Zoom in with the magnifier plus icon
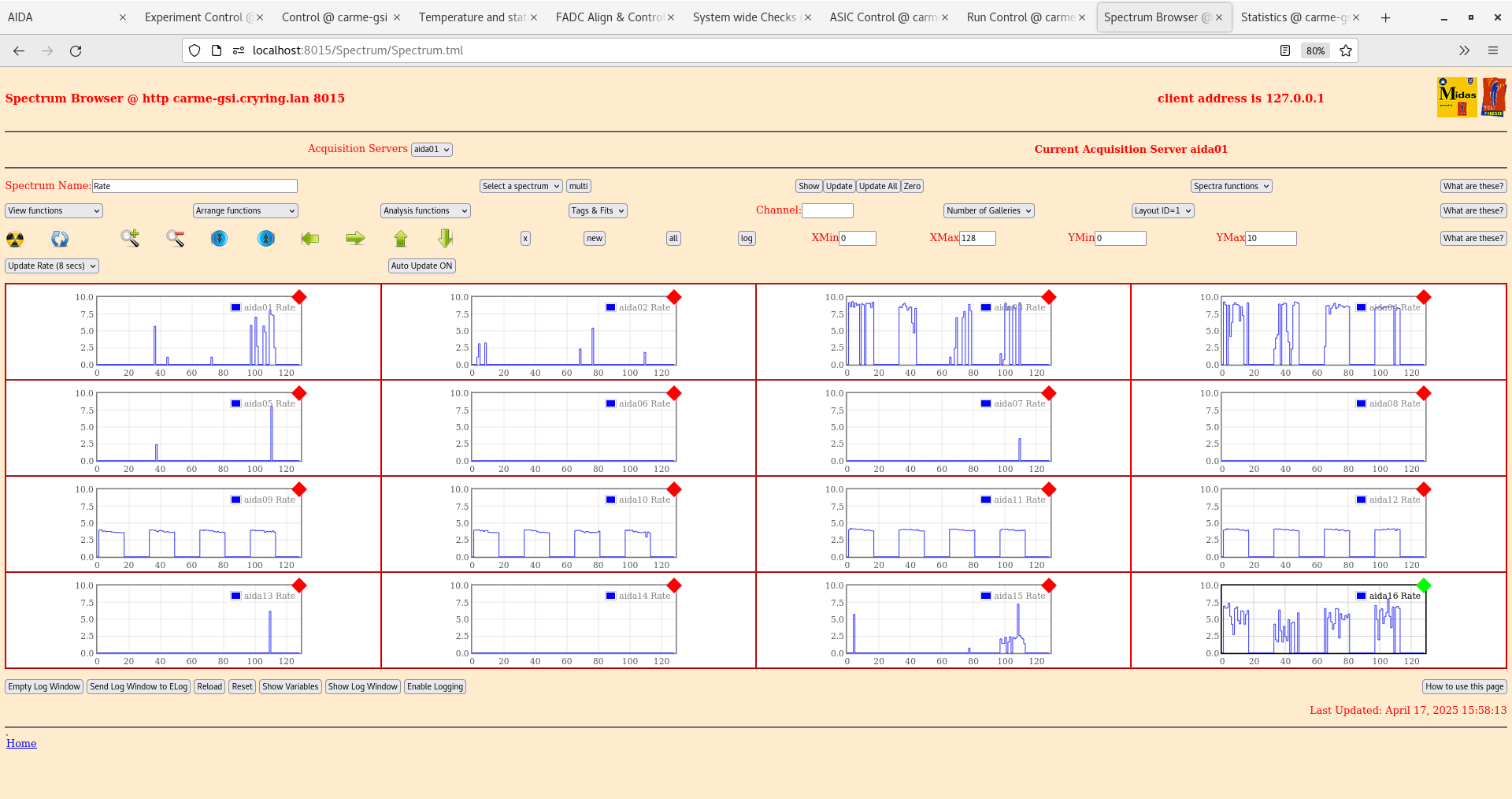 [x=130, y=238]
